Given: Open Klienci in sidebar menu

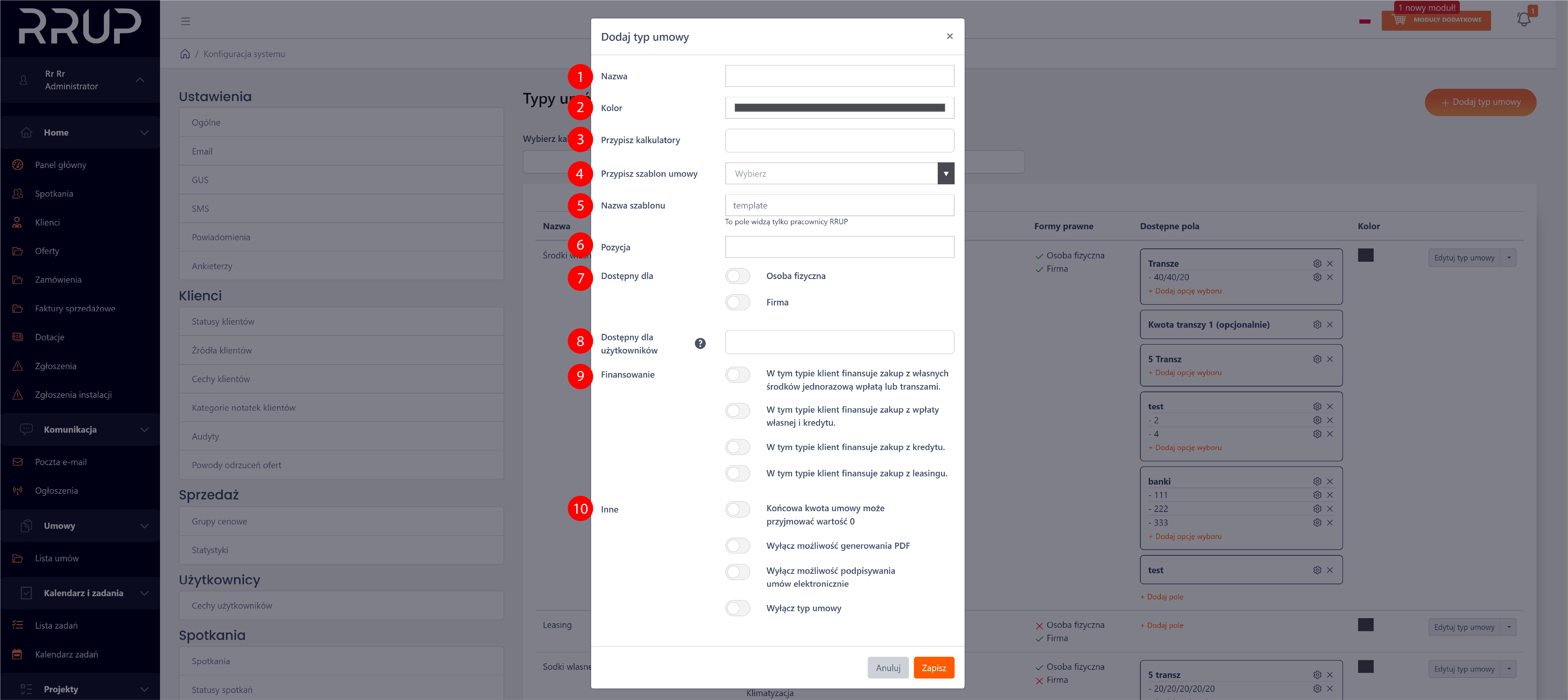Looking at the screenshot, I should point(47,223).
